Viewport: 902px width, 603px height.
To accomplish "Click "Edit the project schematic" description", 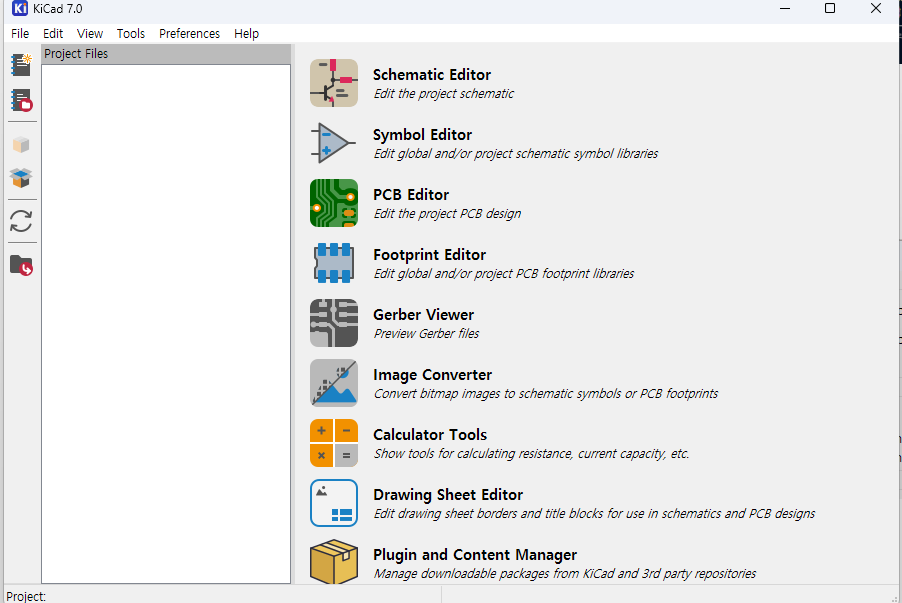I will pos(444,94).
